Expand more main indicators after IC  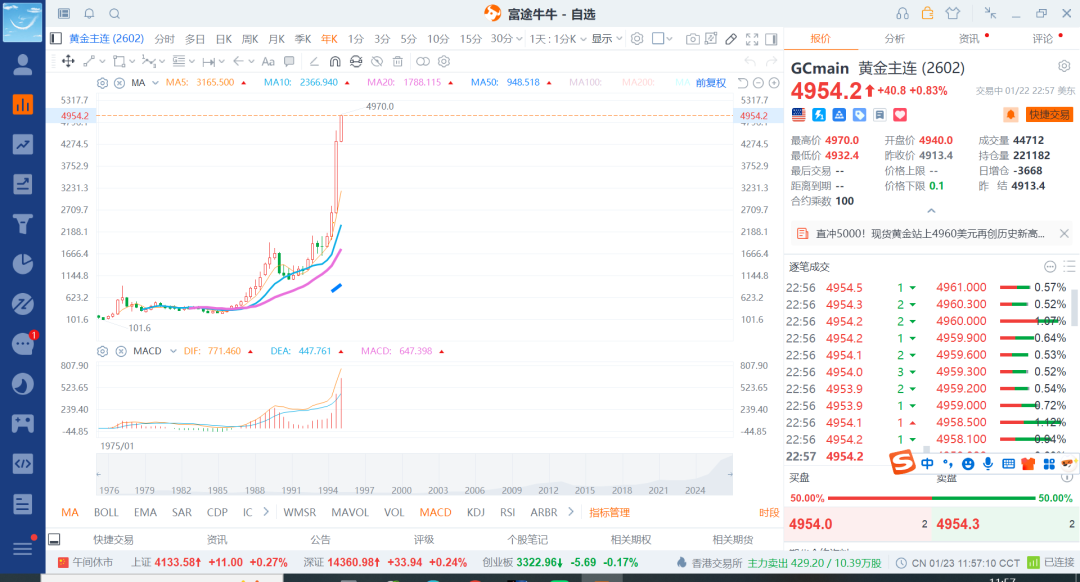[x=266, y=512]
